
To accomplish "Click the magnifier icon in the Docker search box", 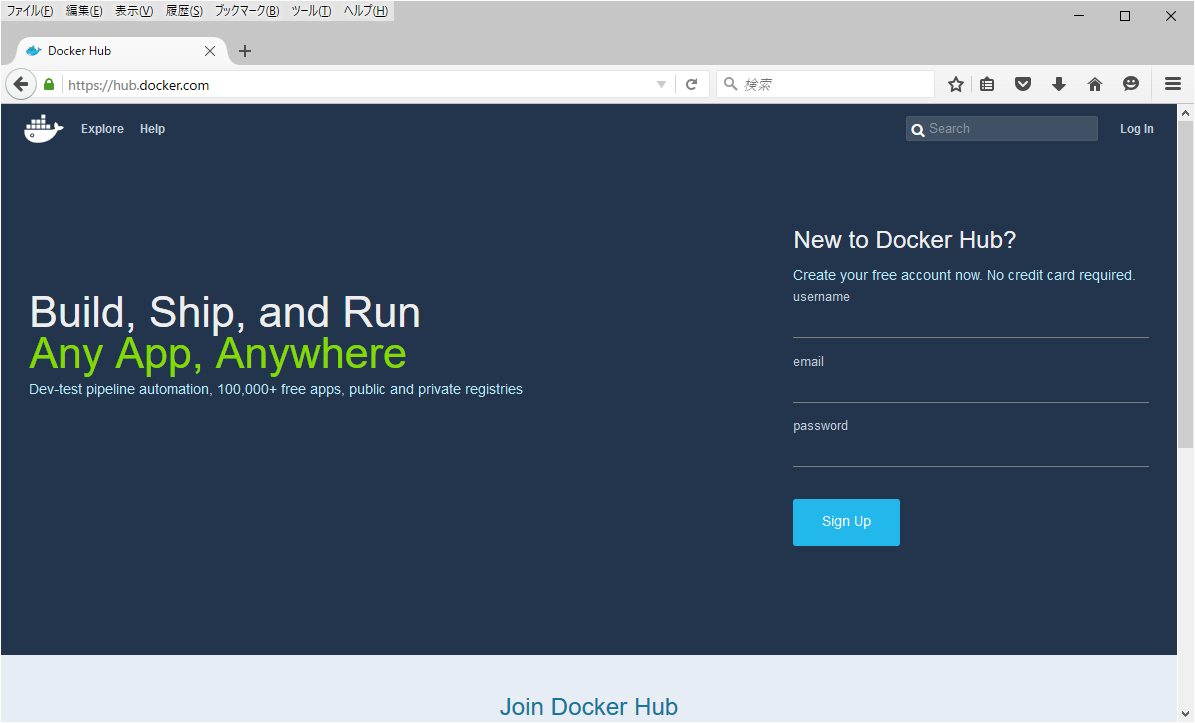I will pyautogui.click(x=918, y=130).
